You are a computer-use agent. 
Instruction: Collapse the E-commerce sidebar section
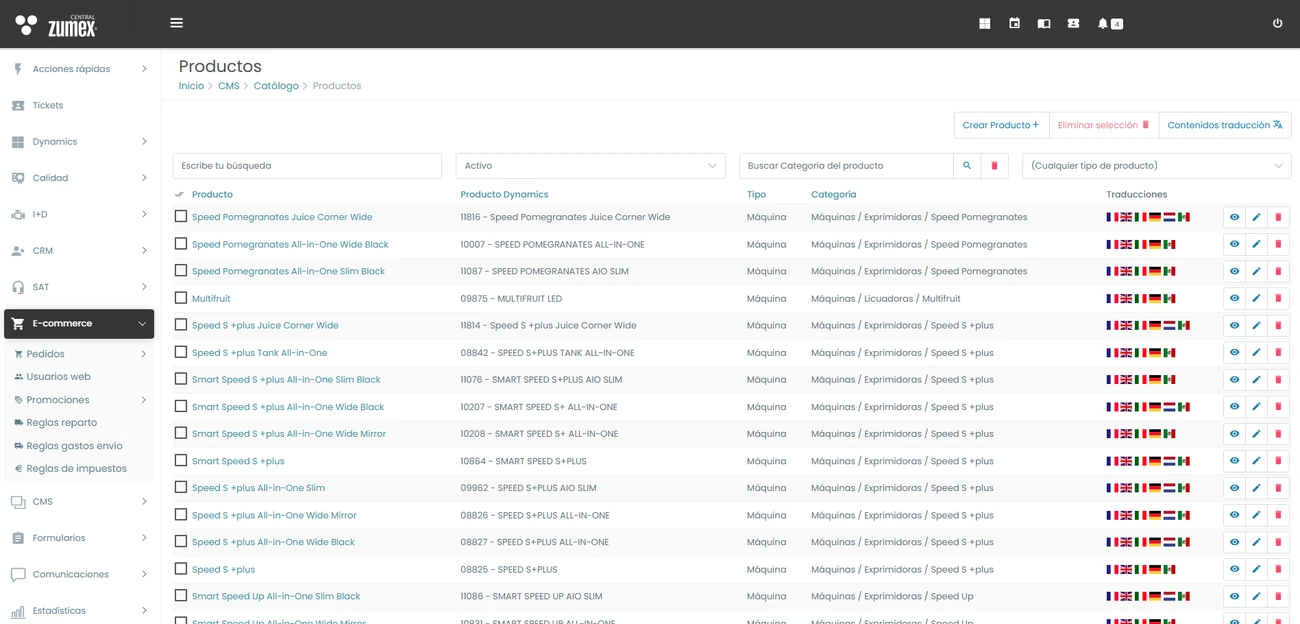(79, 324)
